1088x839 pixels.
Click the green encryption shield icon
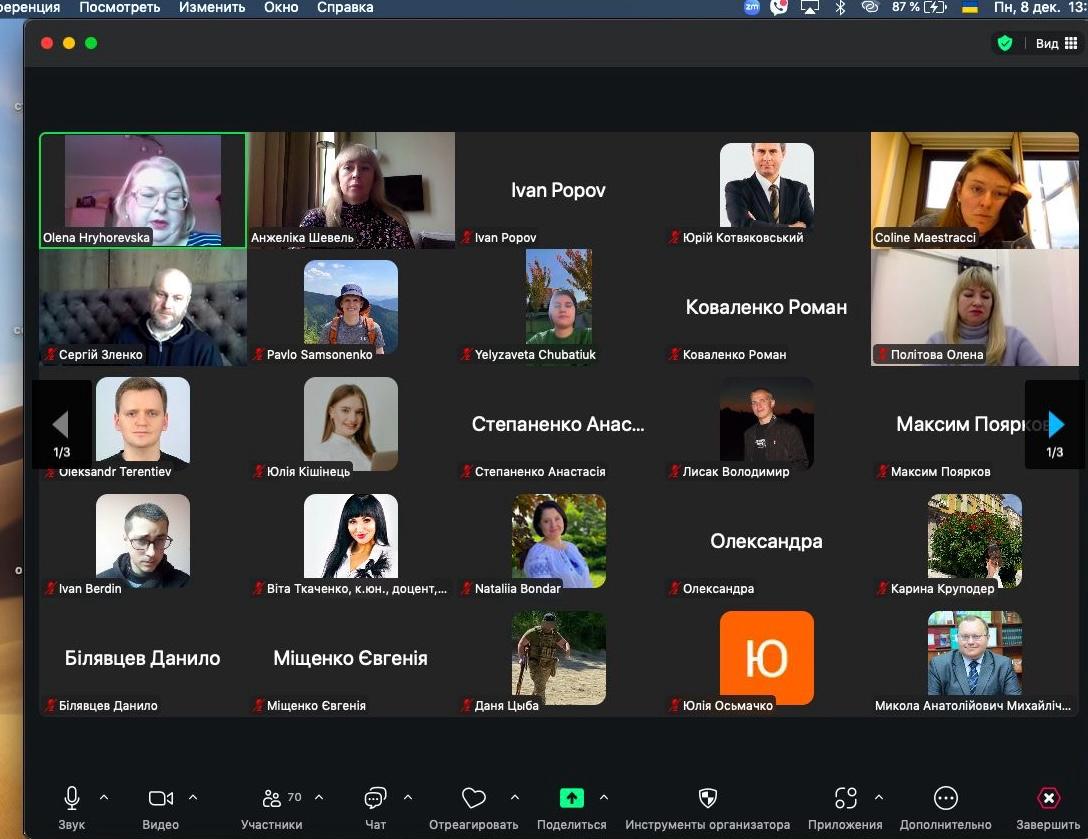tap(1004, 43)
